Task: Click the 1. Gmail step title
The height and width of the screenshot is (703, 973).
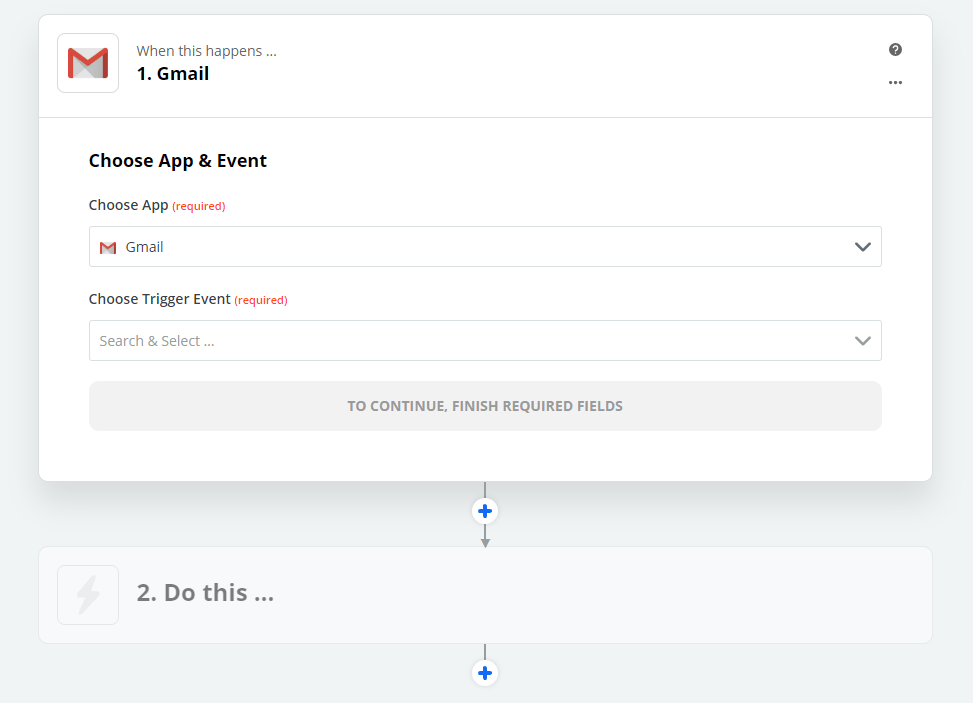Action: click(x=173, y=74)
